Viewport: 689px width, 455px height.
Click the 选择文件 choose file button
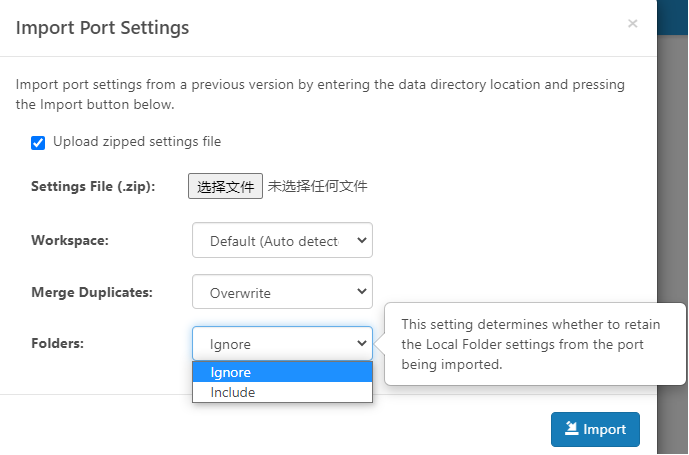225,186
